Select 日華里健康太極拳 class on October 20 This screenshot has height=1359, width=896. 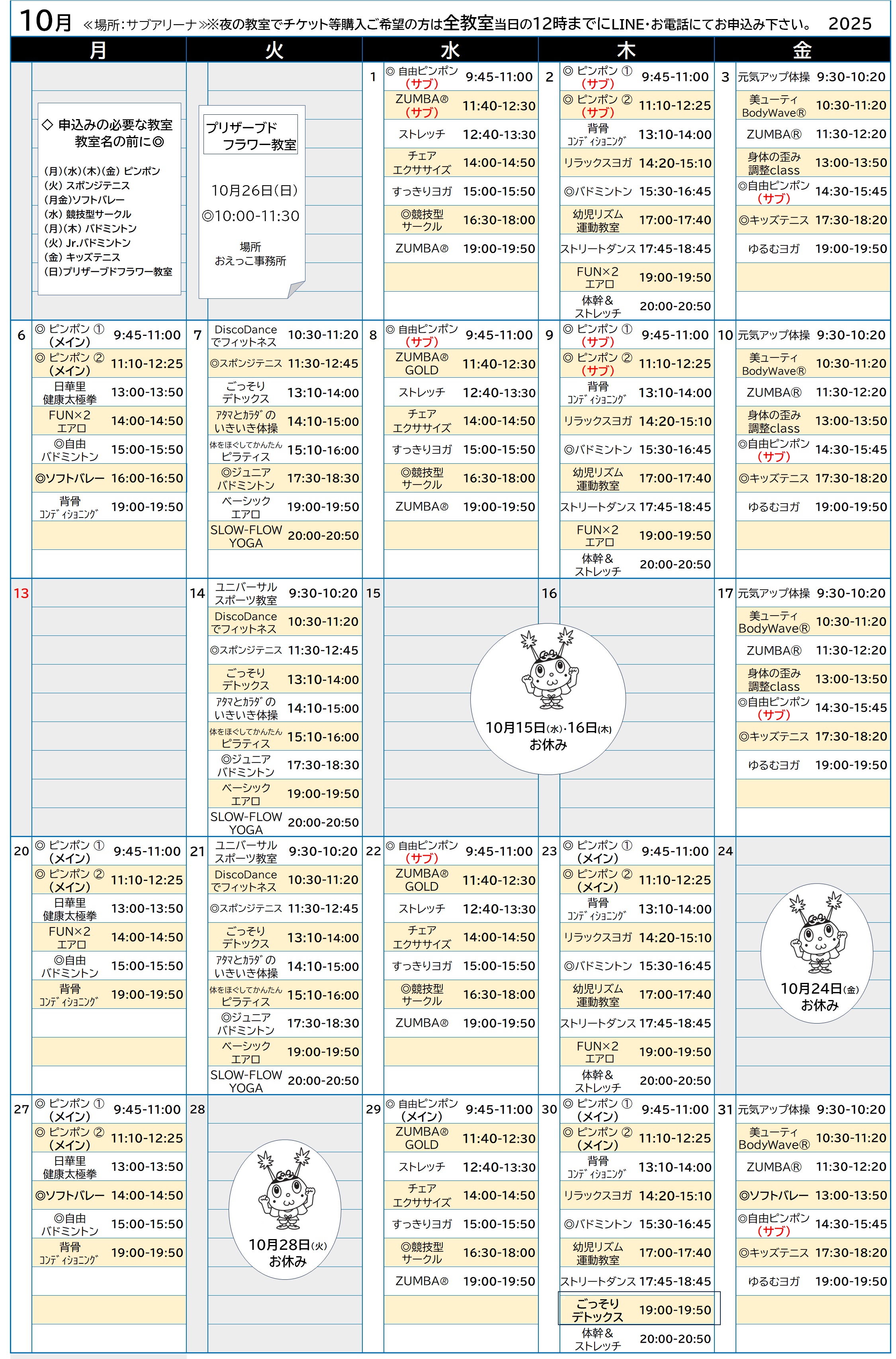point(109,908)
